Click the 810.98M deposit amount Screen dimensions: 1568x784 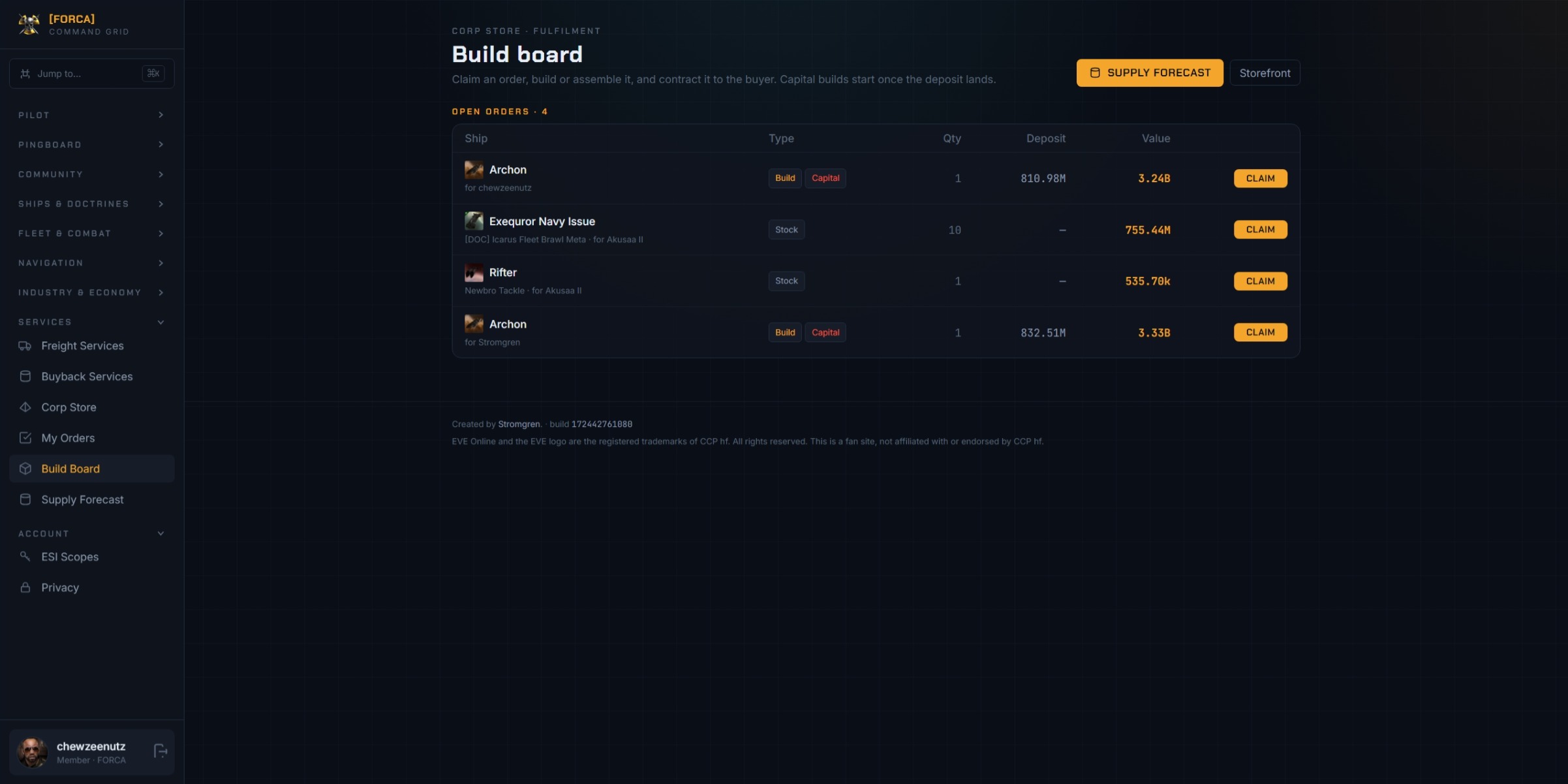pyautogui.click(x=1043, y=178)
